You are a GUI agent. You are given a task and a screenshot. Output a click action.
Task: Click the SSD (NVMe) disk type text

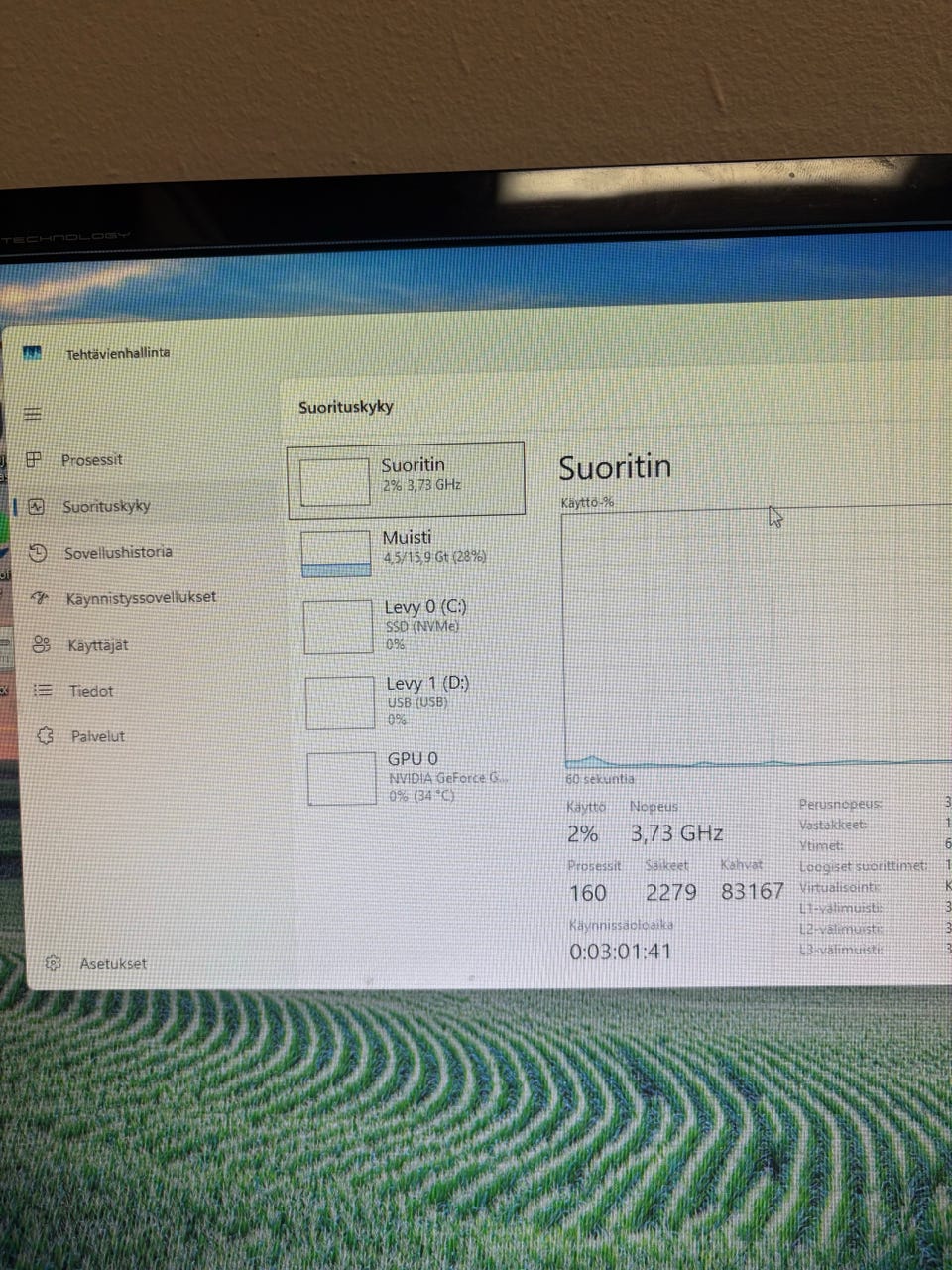click(421, 627)
